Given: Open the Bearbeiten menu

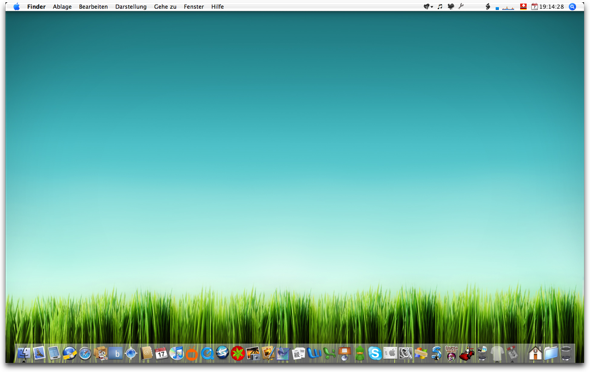Looking at the screenshot, I should point(93,6).
